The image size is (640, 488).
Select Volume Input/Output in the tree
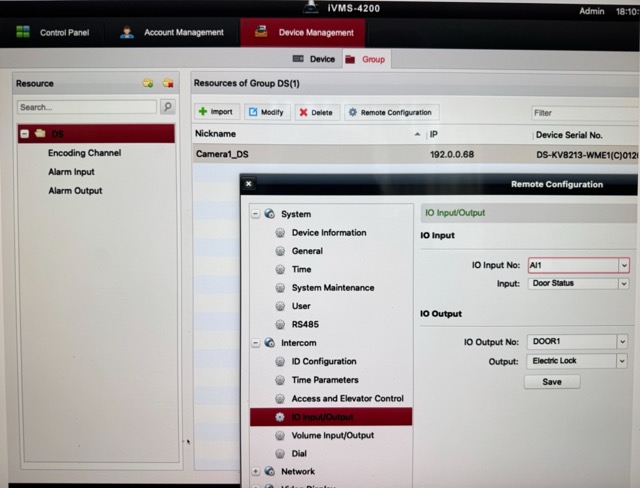click(332, 435)
